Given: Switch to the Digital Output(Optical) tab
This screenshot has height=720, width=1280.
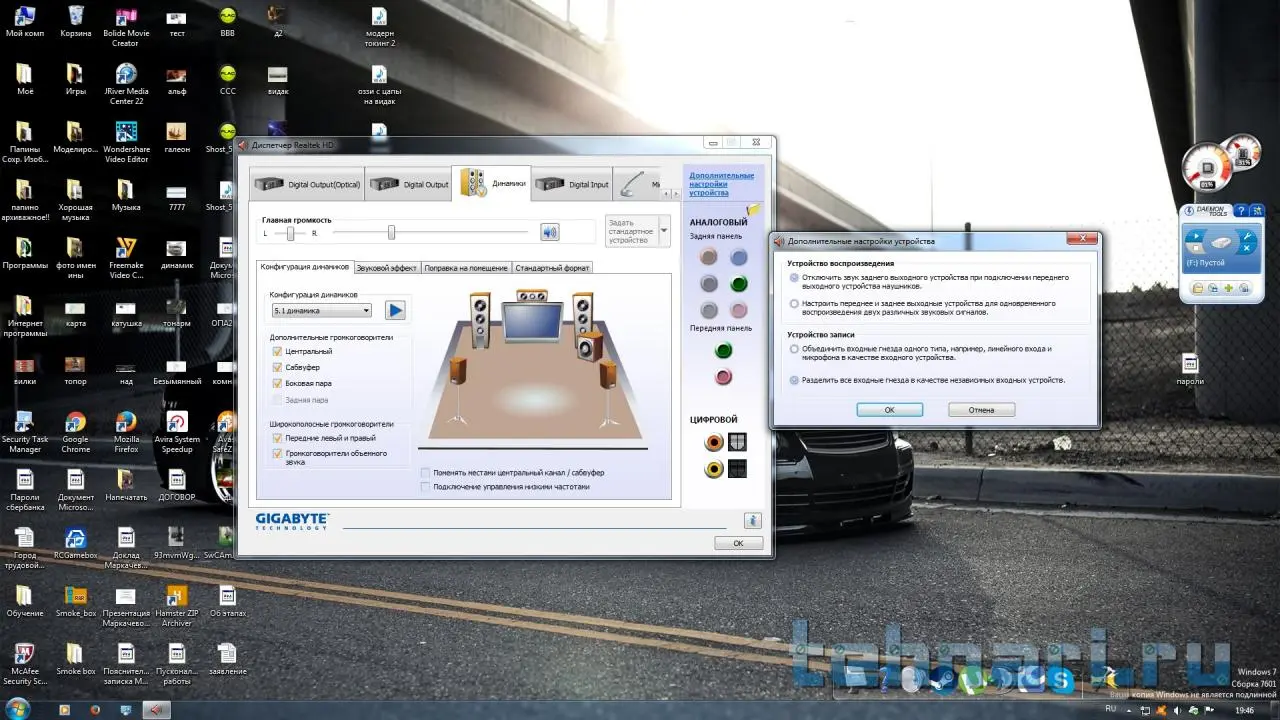Looking at the screenshot, I should [x=307, y=184].
